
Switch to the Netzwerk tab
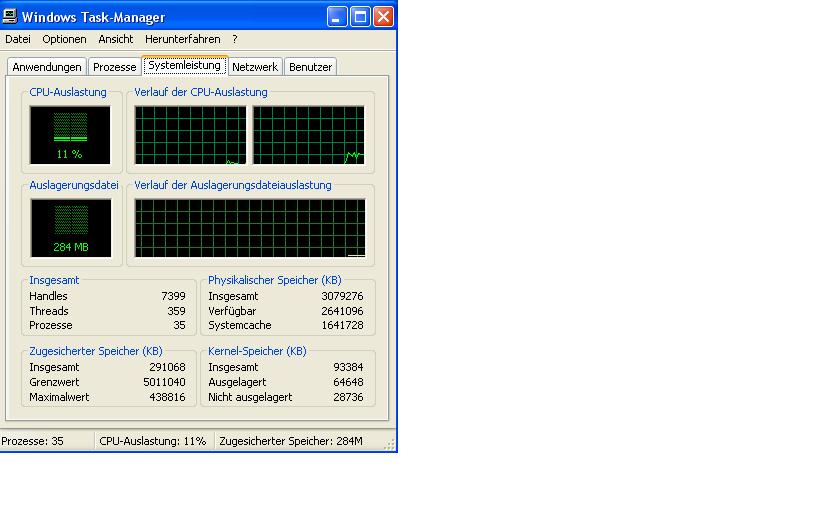coord(255,67)
